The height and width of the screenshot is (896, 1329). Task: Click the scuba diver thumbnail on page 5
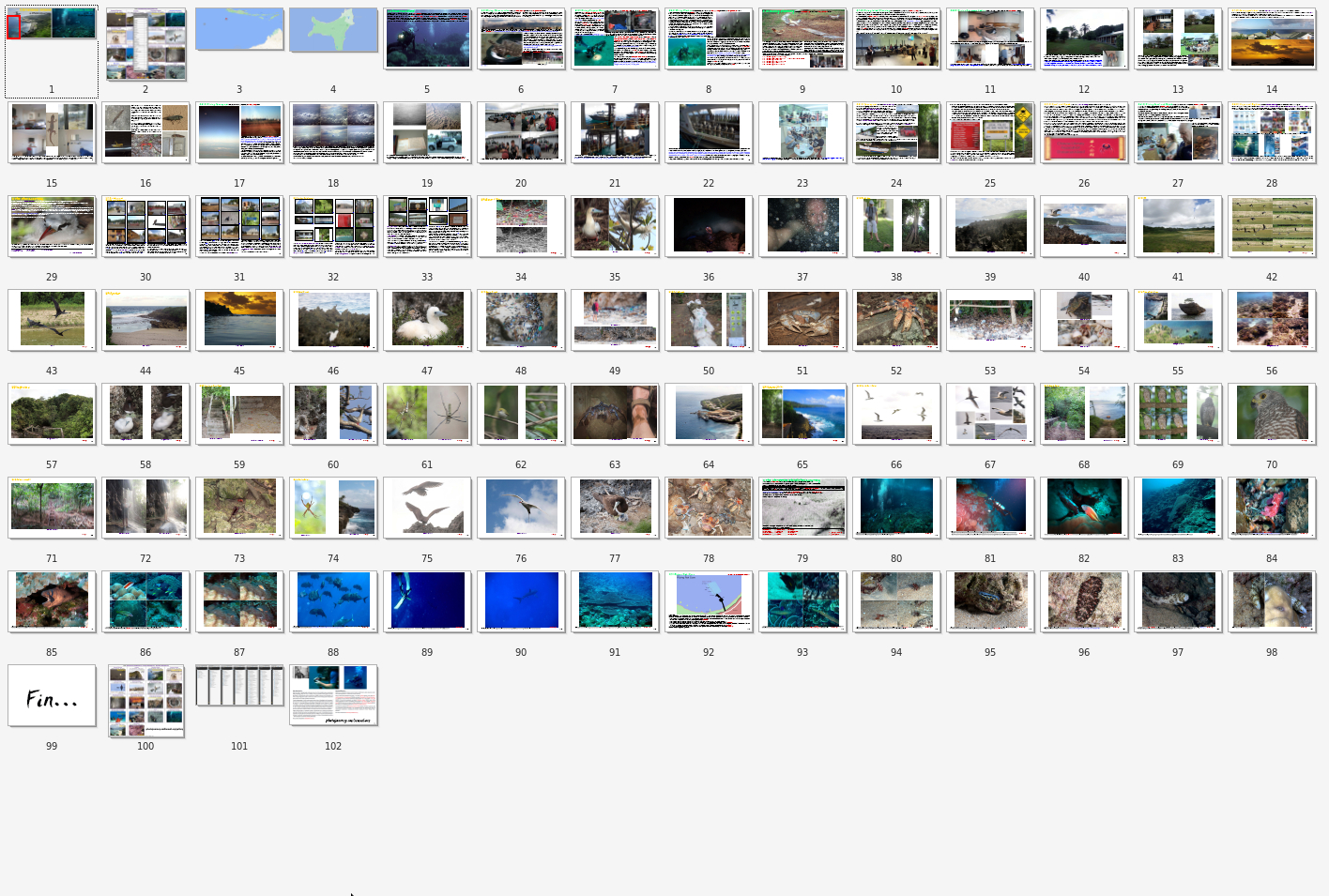(x=427, y=38)
